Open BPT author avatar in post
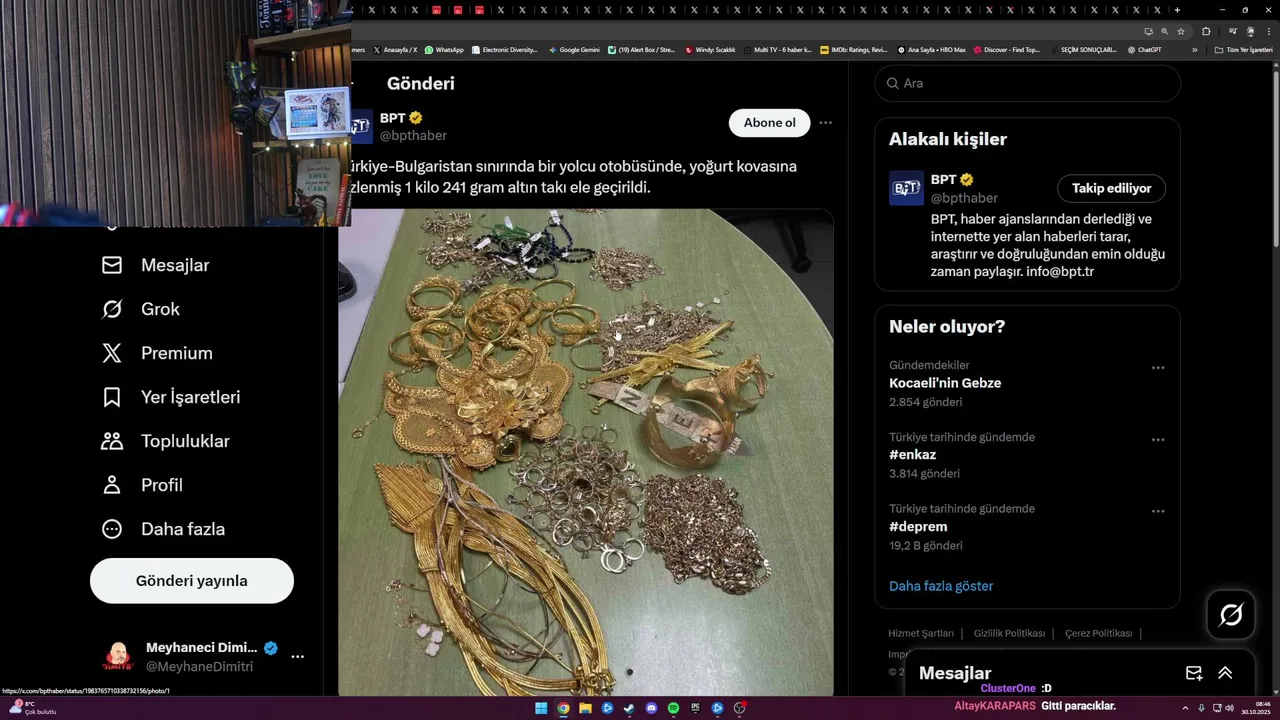 pos(361,126)
